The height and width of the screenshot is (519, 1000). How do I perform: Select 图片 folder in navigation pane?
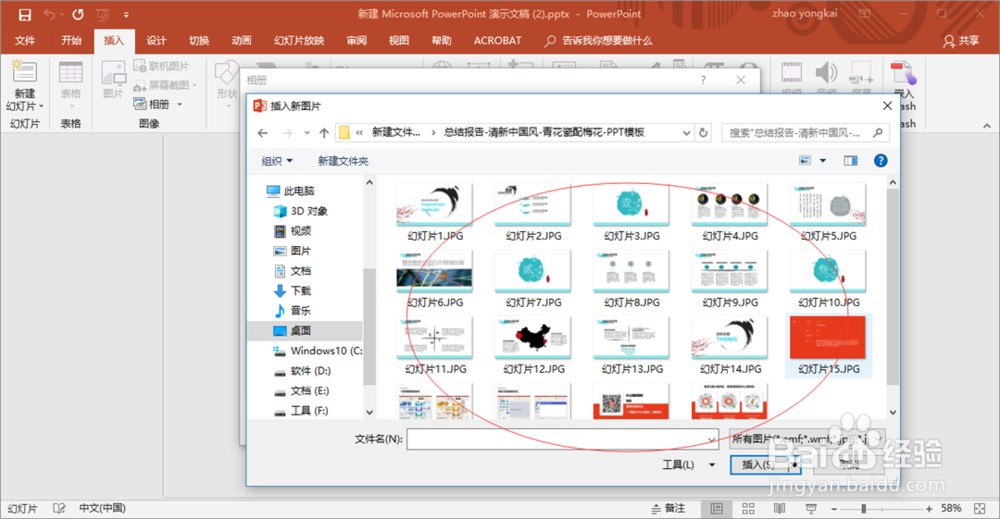coord(292,251)
